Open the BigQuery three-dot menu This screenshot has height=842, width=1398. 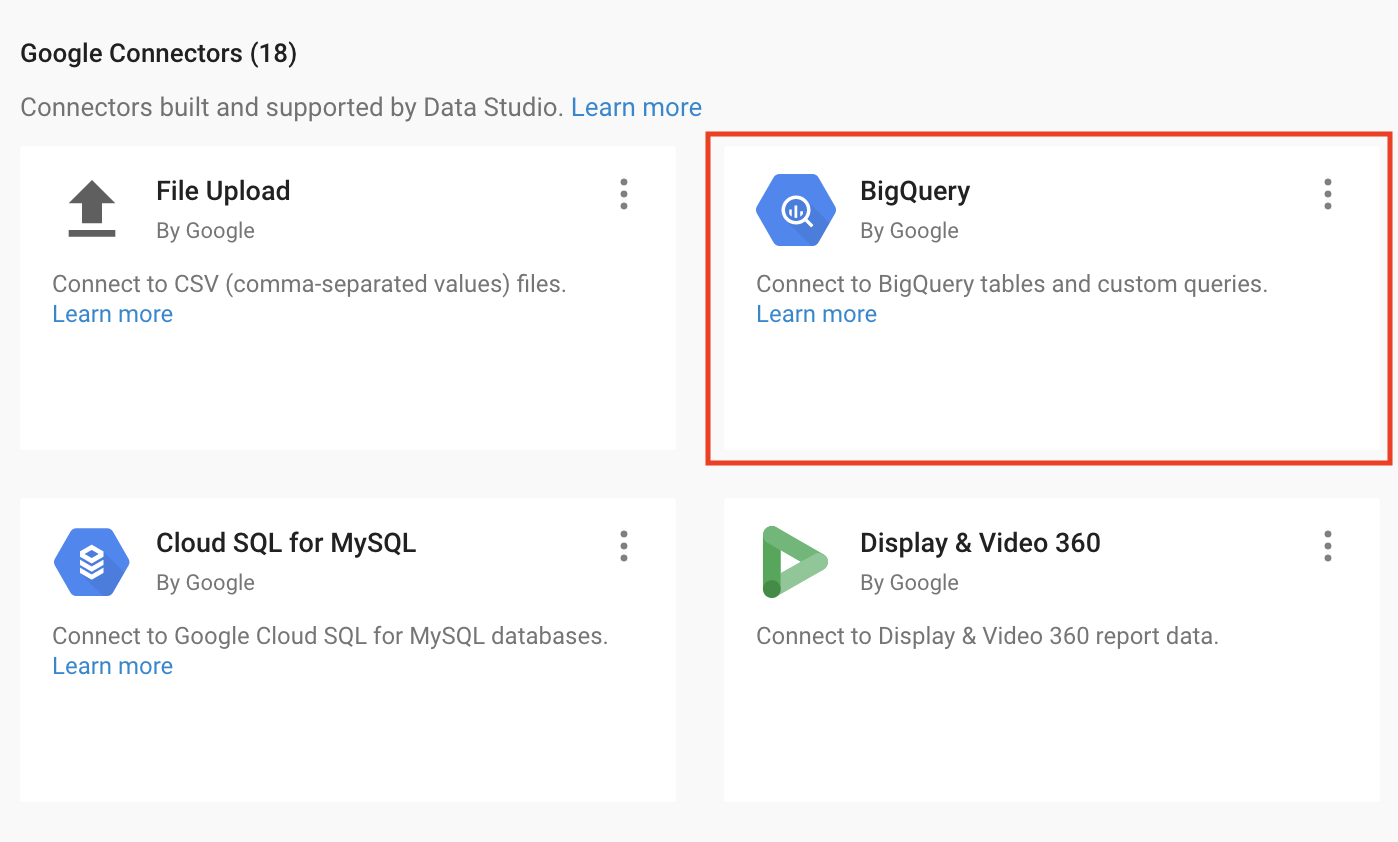1327,194
